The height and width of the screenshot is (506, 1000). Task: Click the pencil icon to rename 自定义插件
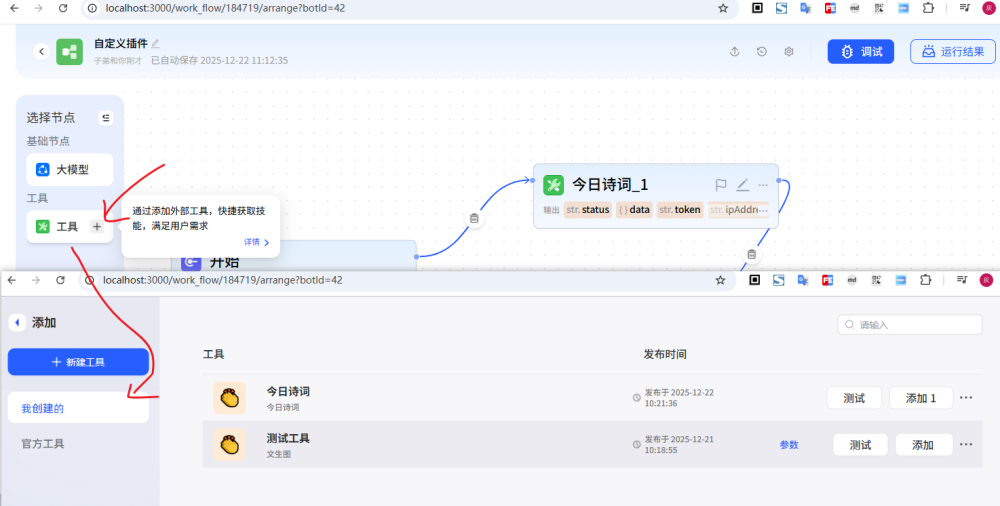[x=155, y=43]
